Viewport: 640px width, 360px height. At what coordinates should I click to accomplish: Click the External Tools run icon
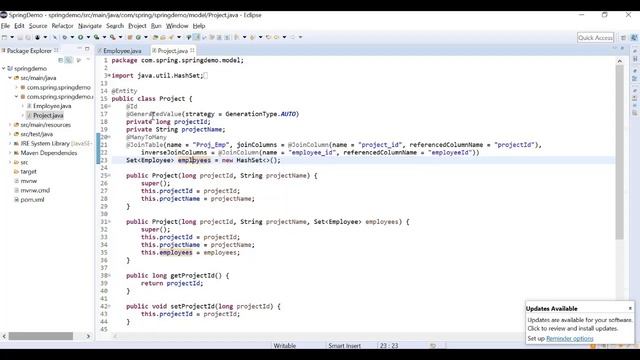112,37
